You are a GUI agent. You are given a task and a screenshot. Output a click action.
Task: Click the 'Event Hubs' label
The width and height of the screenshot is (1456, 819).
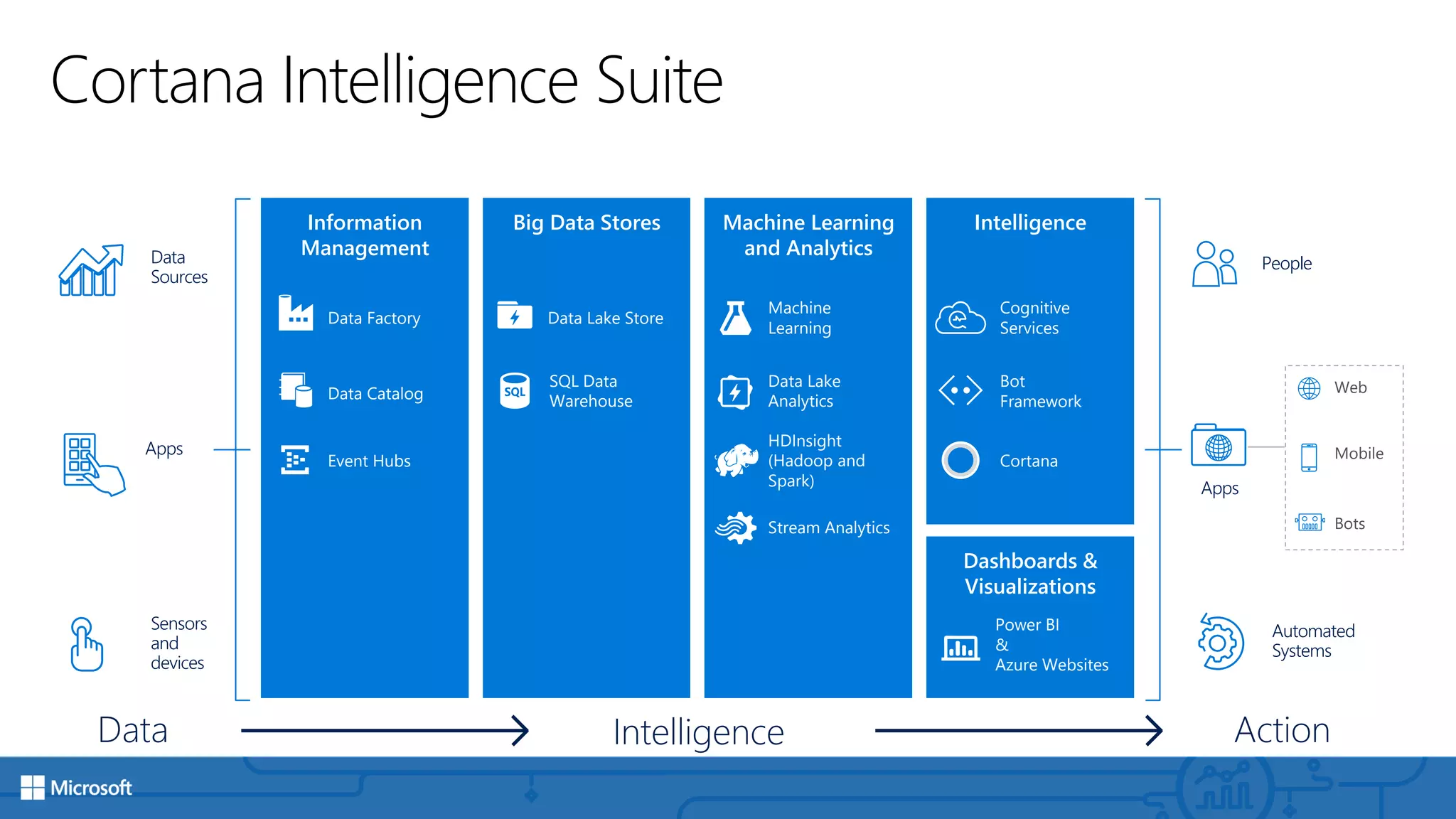[x=369, y=461]
